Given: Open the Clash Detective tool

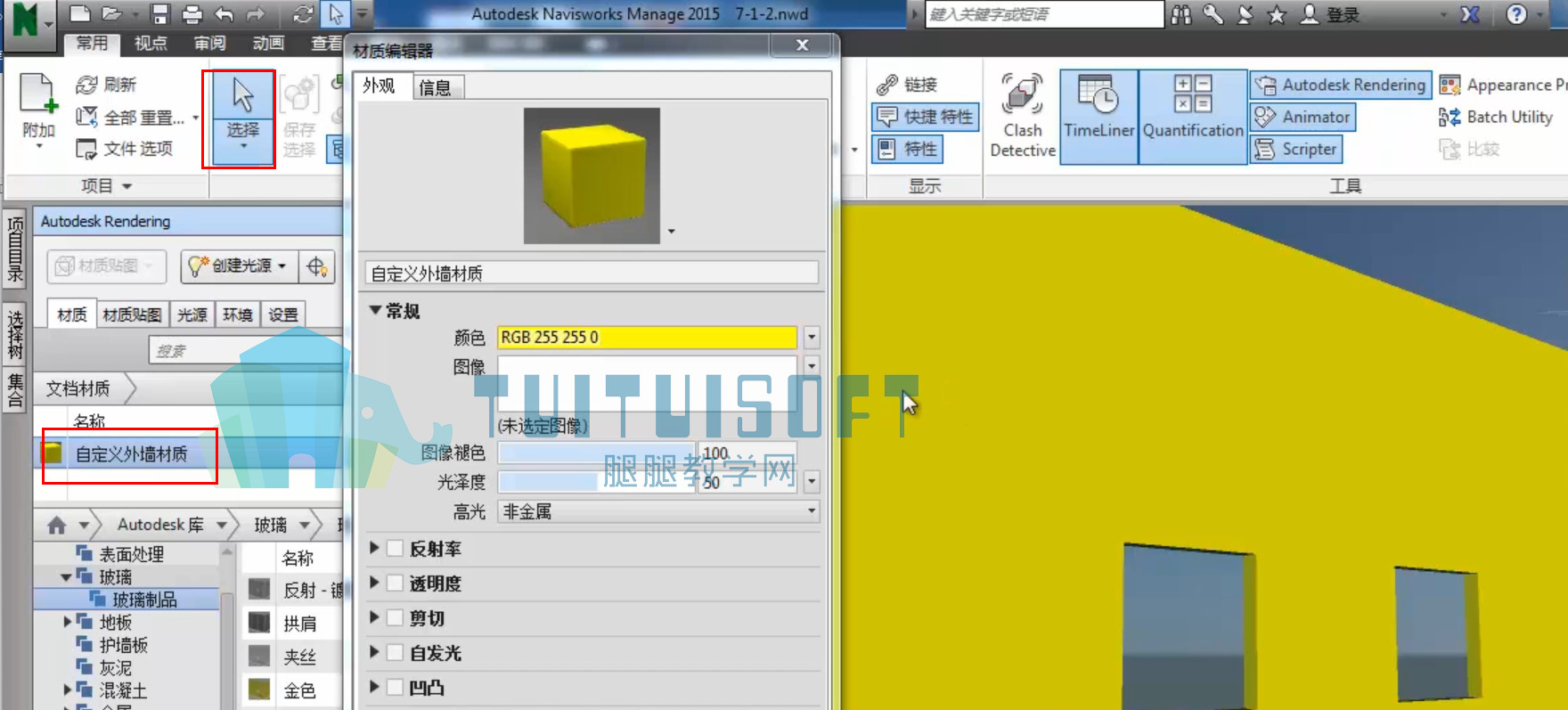Looking at the screenshot, I should [x=1022, y=117].
